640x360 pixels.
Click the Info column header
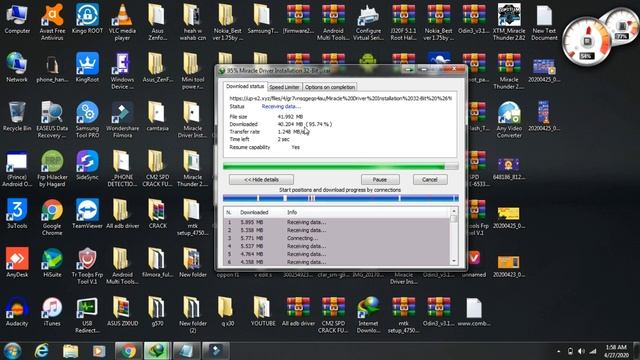292,212
